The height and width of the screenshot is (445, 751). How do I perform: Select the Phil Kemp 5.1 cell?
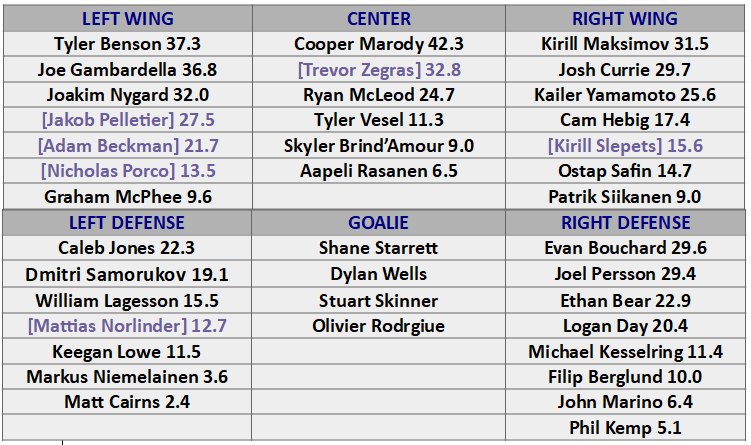coord(625,428)
